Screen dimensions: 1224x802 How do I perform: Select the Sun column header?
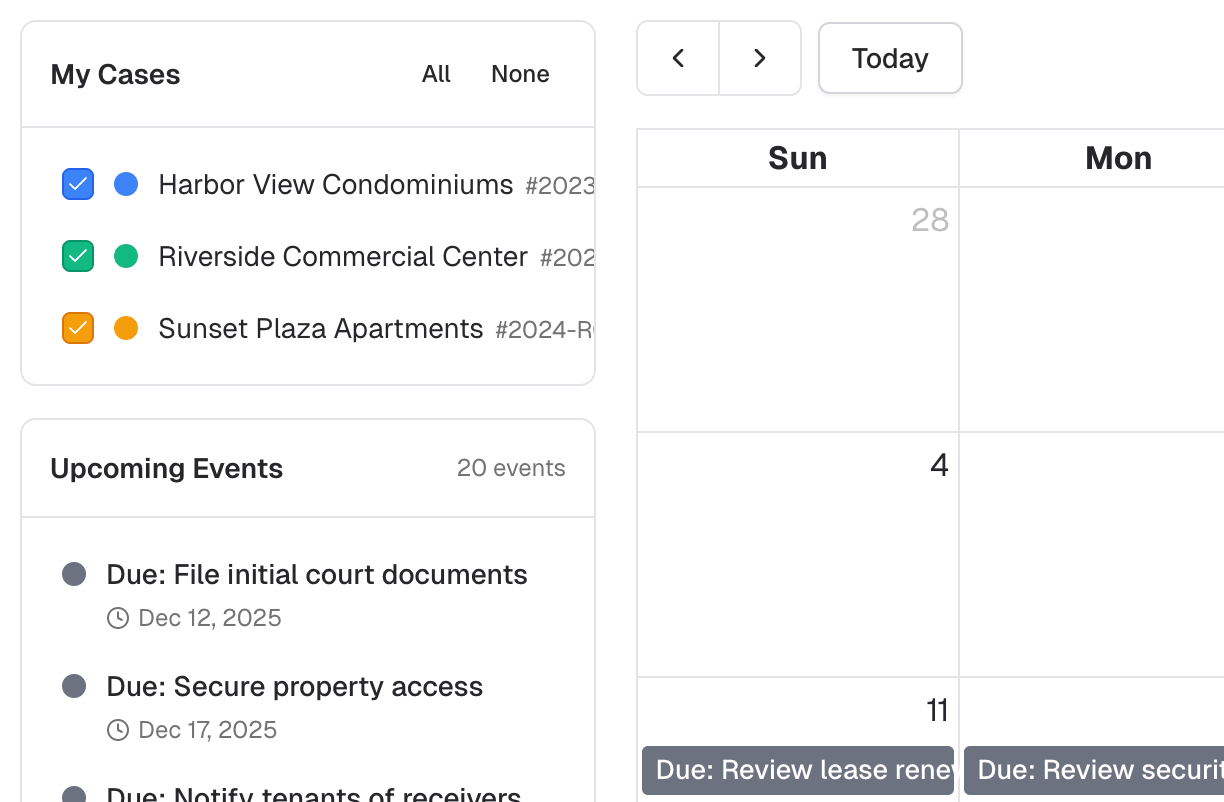(x=797, y=158)
